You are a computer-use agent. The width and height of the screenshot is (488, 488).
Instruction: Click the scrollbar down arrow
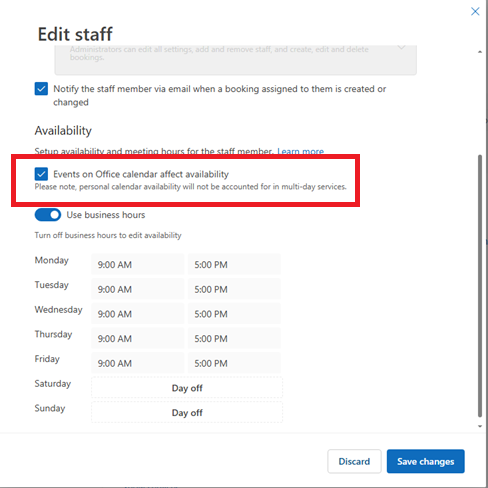pos(480,426)
